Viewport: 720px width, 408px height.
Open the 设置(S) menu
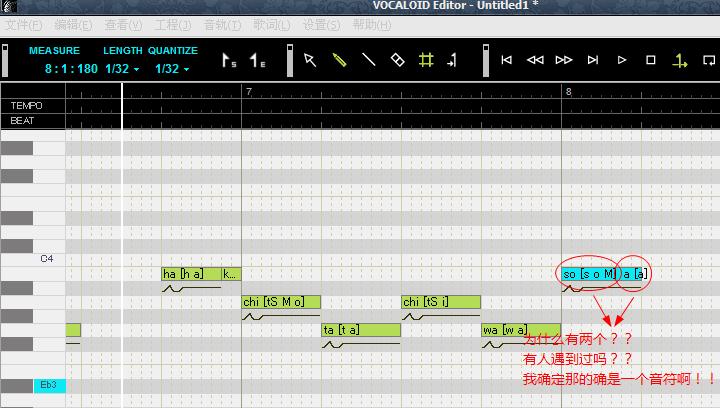pos(321,25)
